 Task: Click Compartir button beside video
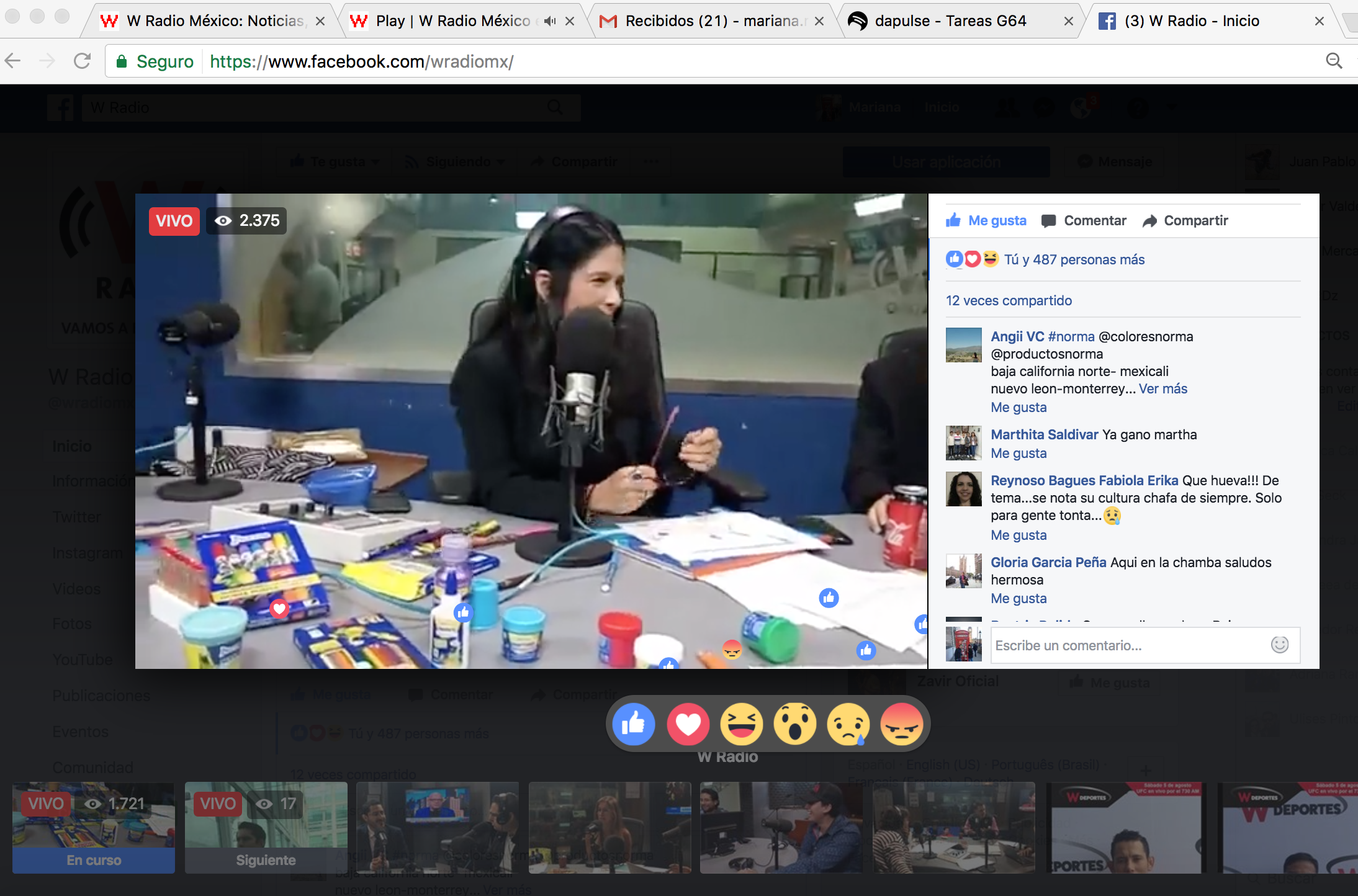(1185, 220)
